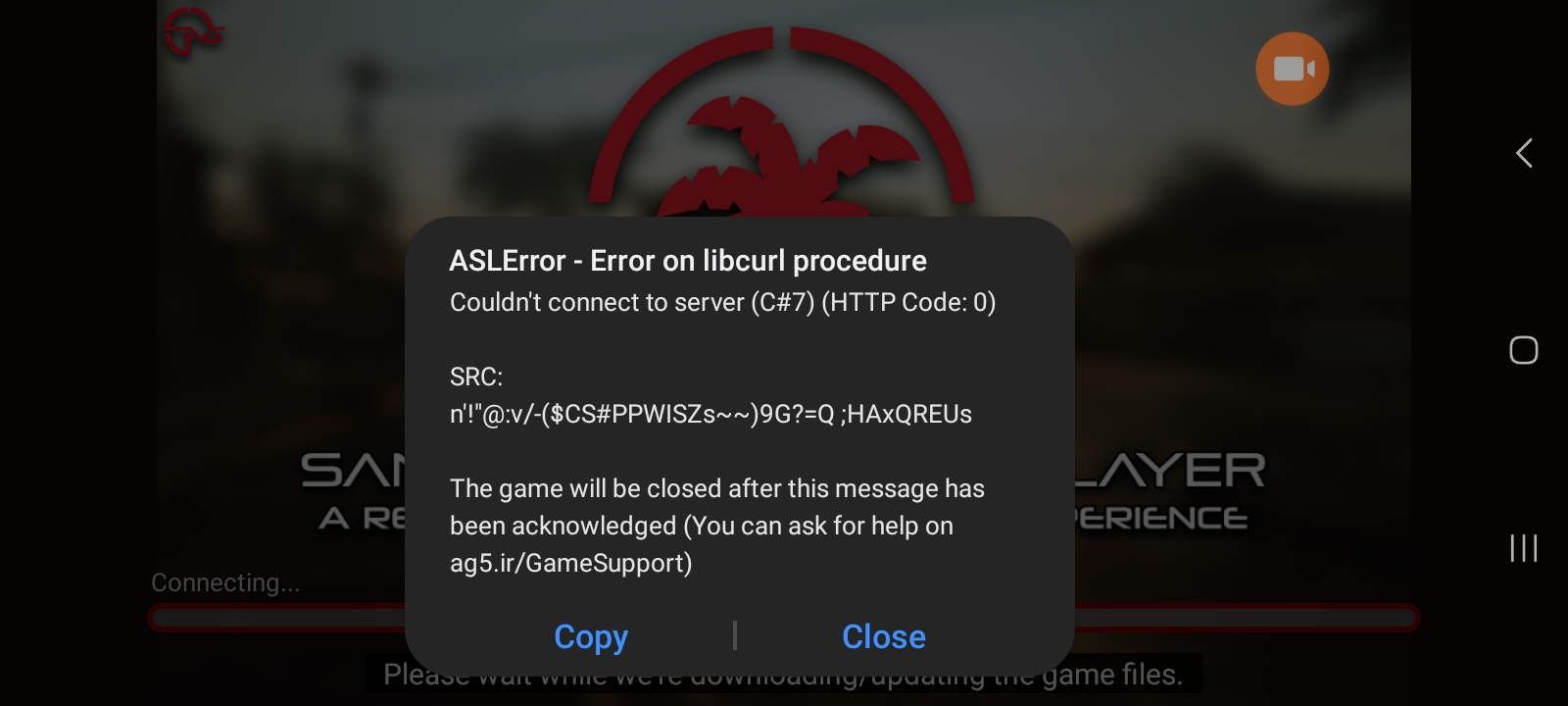Copy the error message with Copy button
This screenshot has height=706, width=1568.
coord(591,636)
